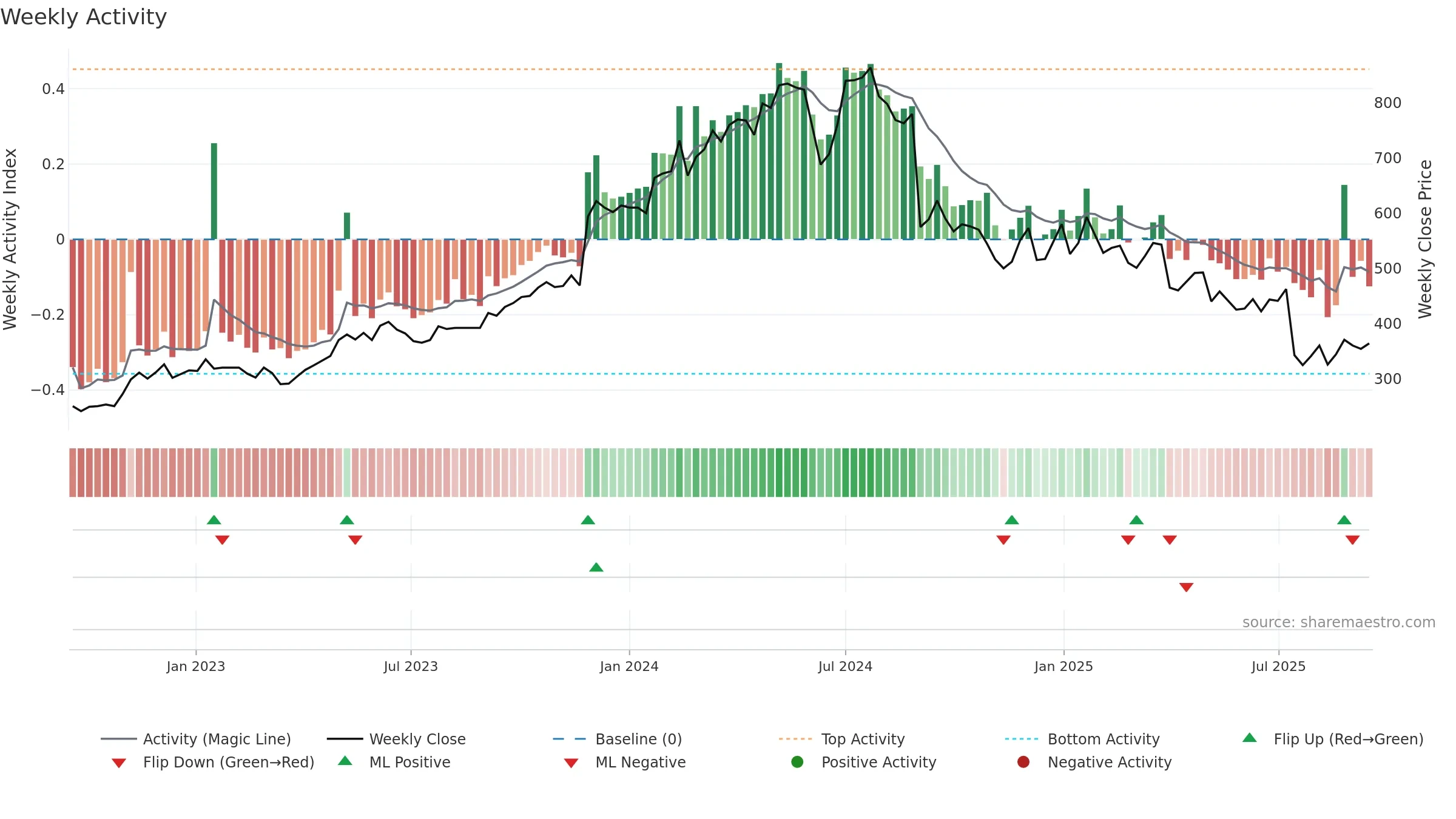Select the last flip-down marker after Jul 2025
This screenshot has height=819, width=1456.
1352,540
